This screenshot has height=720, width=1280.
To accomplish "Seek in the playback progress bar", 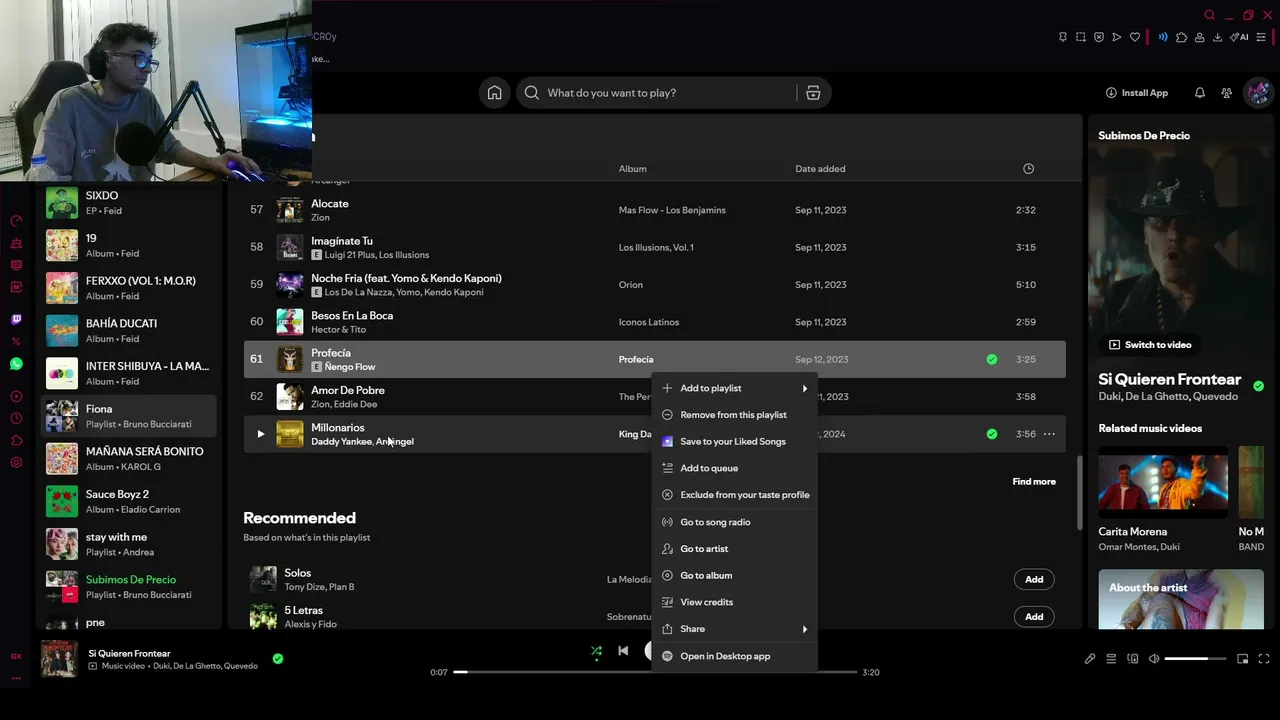I will pyautogui.click(x=655, y=672).
